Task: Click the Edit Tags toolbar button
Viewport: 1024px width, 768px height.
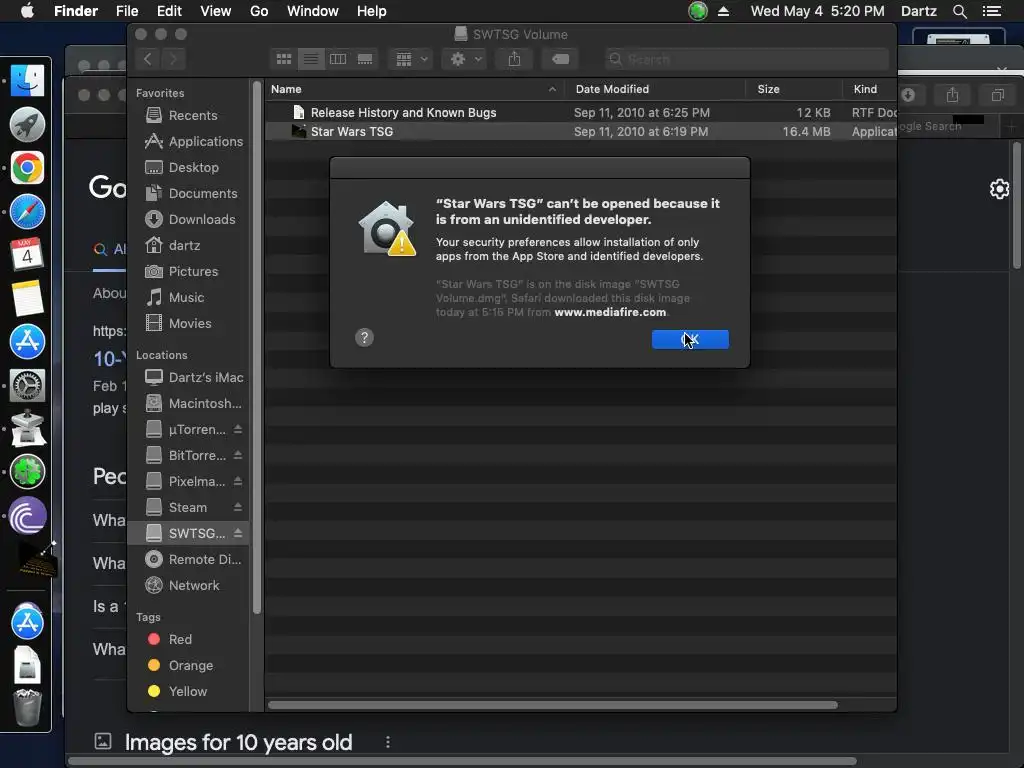Action: pyautogui.click(x=560, y=59)
